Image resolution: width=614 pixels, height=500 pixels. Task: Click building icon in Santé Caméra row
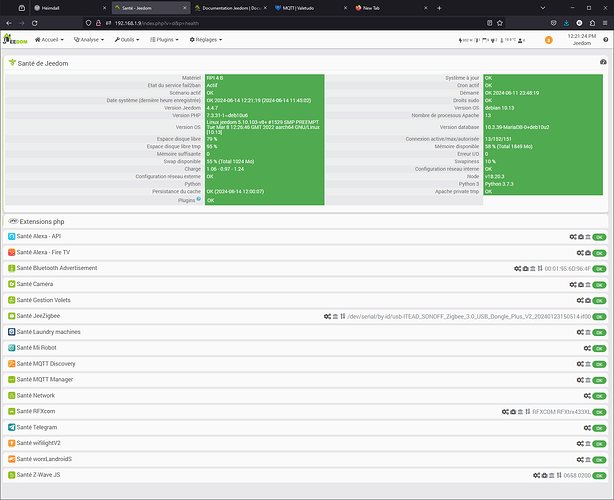click(588, 285)
